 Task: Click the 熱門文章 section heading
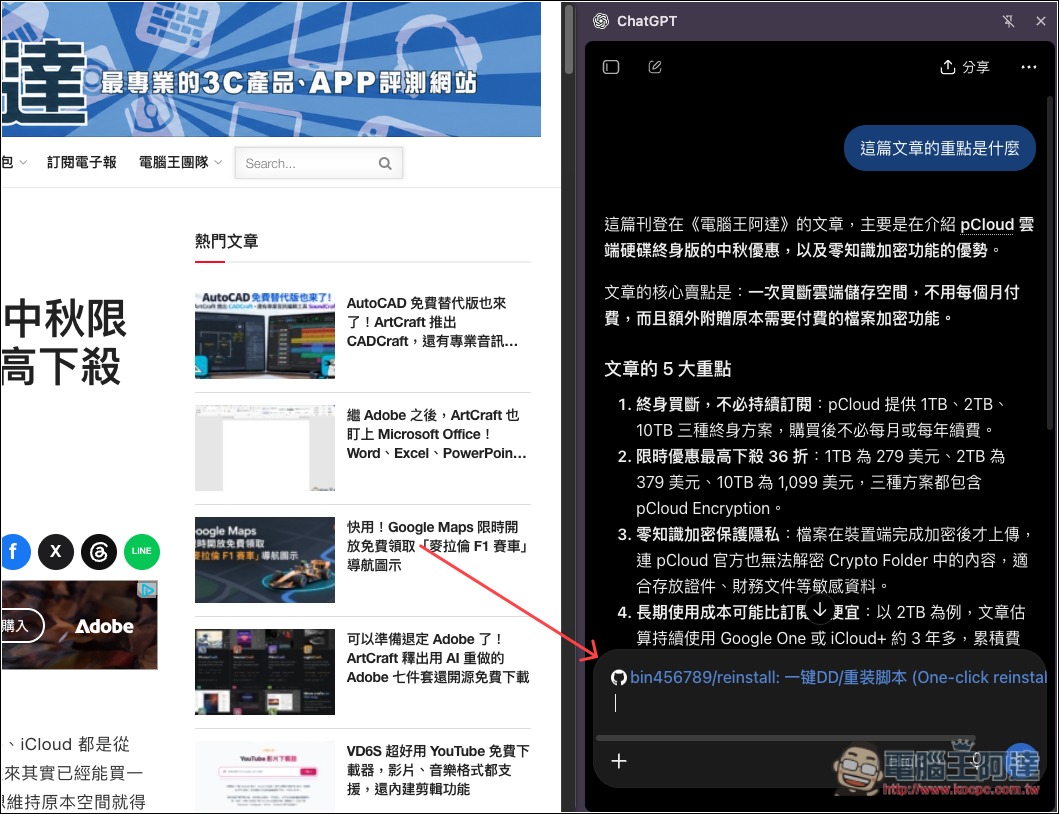[226, 241]
